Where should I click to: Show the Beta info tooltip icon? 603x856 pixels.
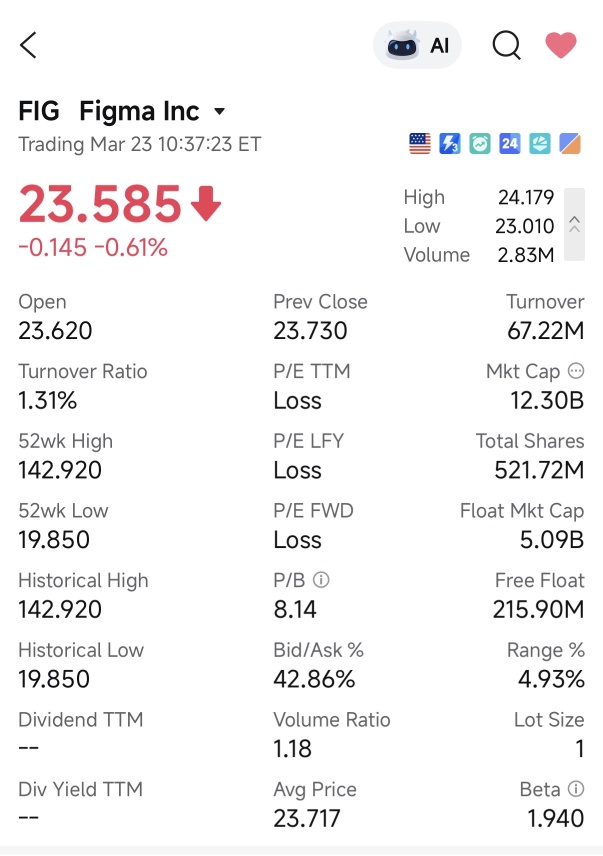576,788
